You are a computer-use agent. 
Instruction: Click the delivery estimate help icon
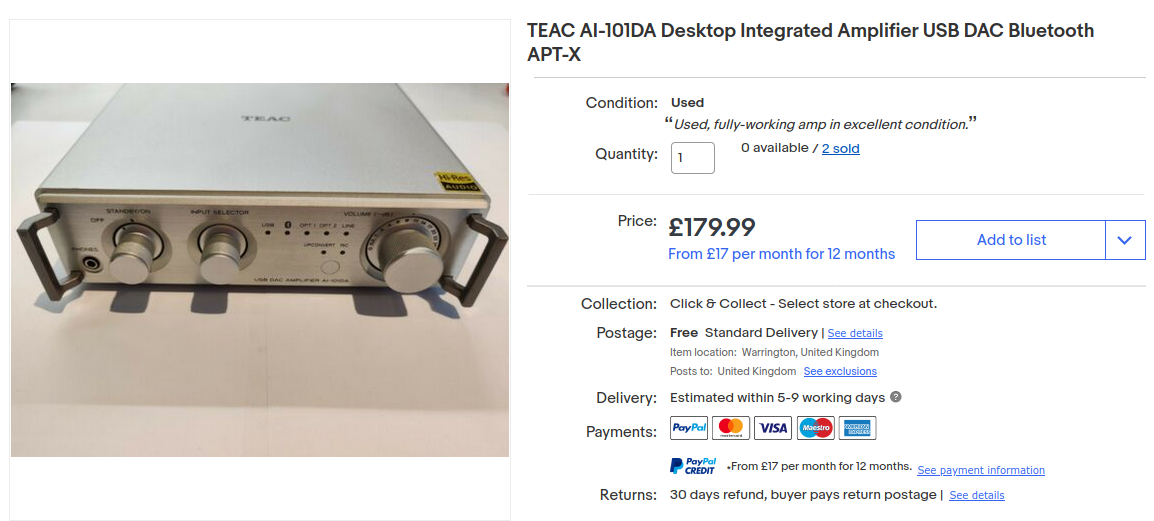click(x=896, y=397)
